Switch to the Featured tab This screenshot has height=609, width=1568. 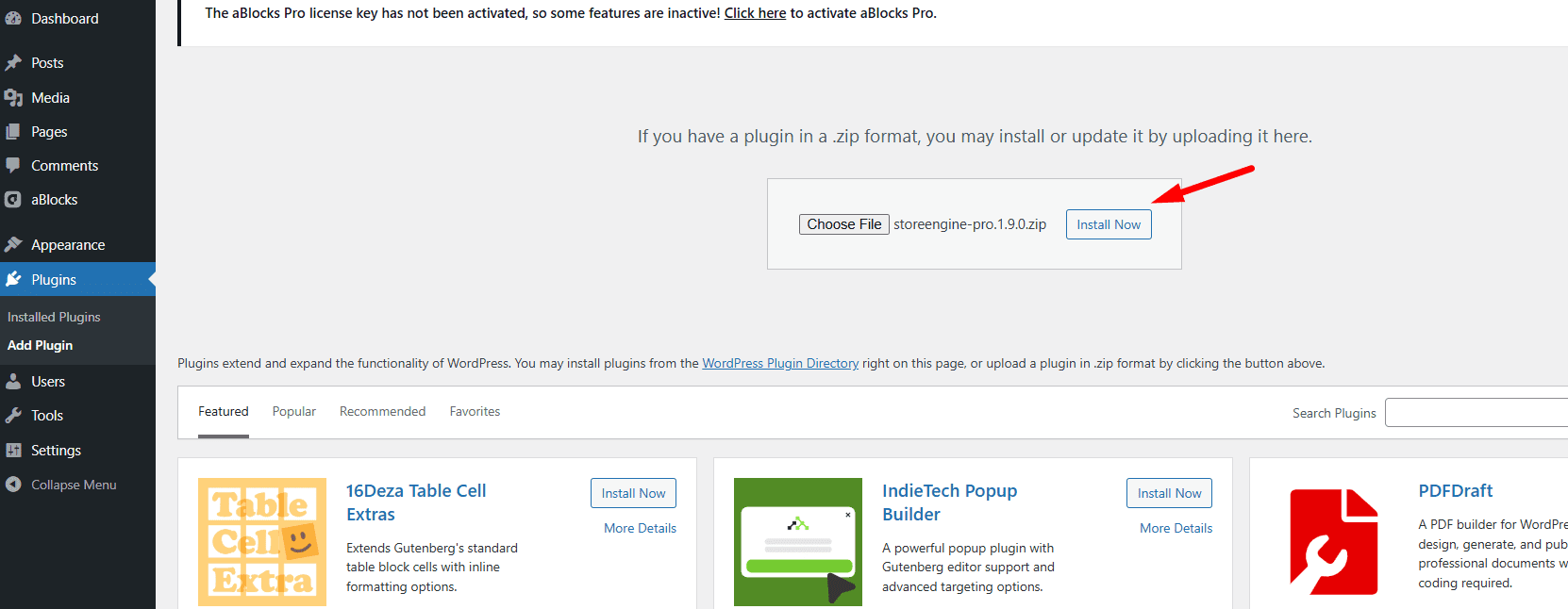pyautogui.click(x=224, y=412)
